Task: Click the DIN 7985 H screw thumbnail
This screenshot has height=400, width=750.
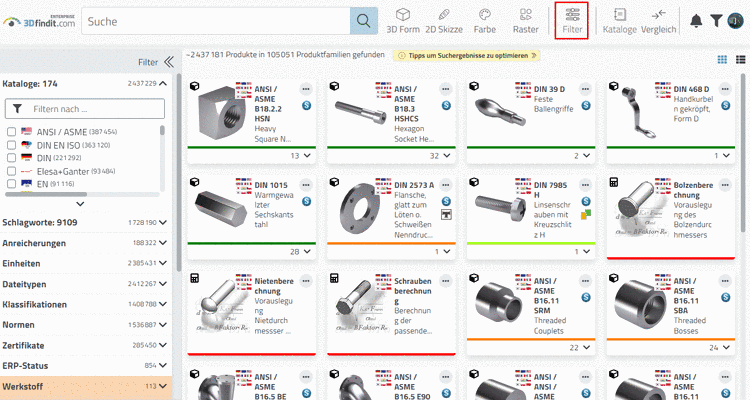Action: point(500,207)
